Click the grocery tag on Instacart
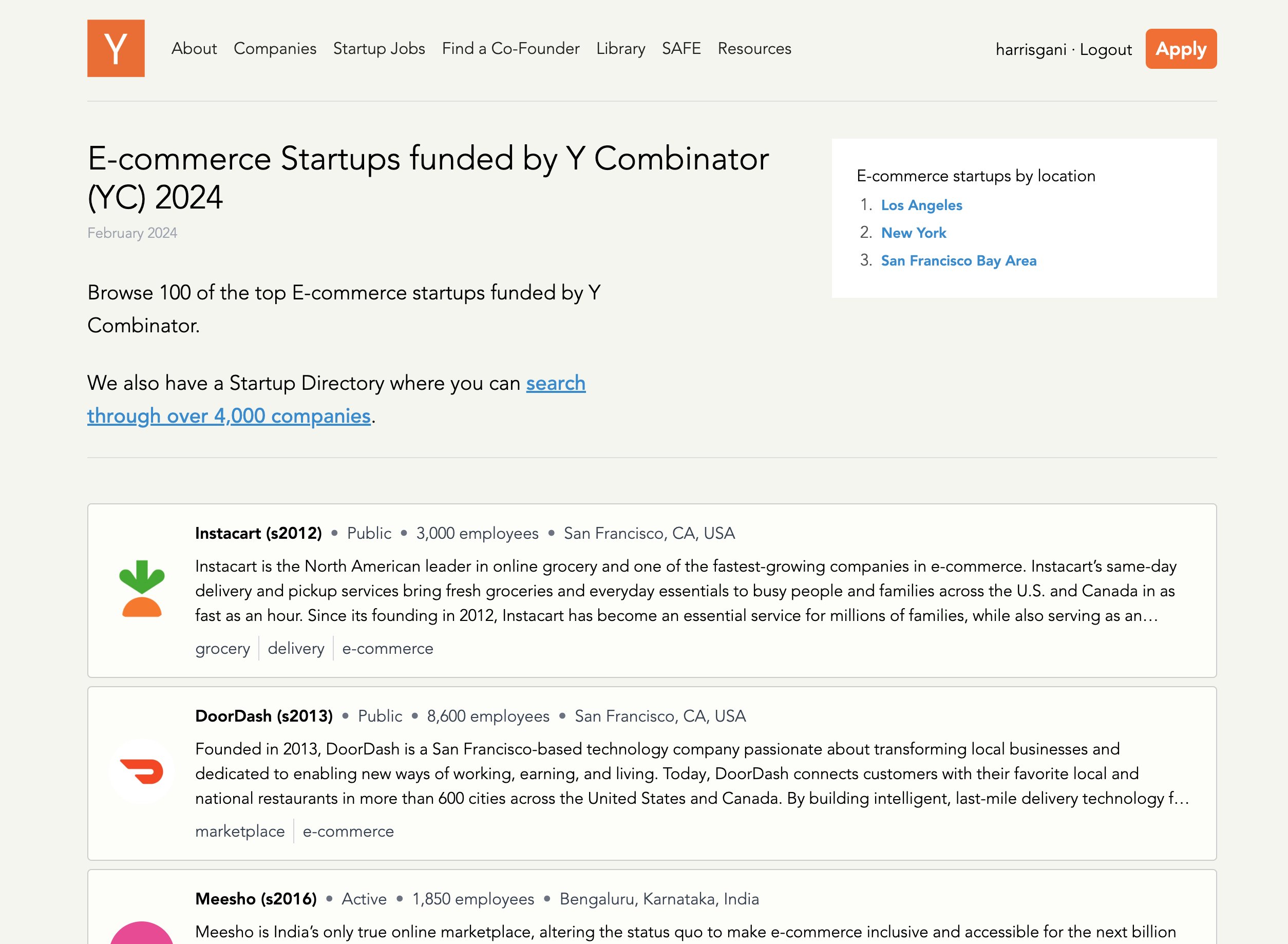The width and height of the screenshot is (1288, 944). (x=222, y=649)
